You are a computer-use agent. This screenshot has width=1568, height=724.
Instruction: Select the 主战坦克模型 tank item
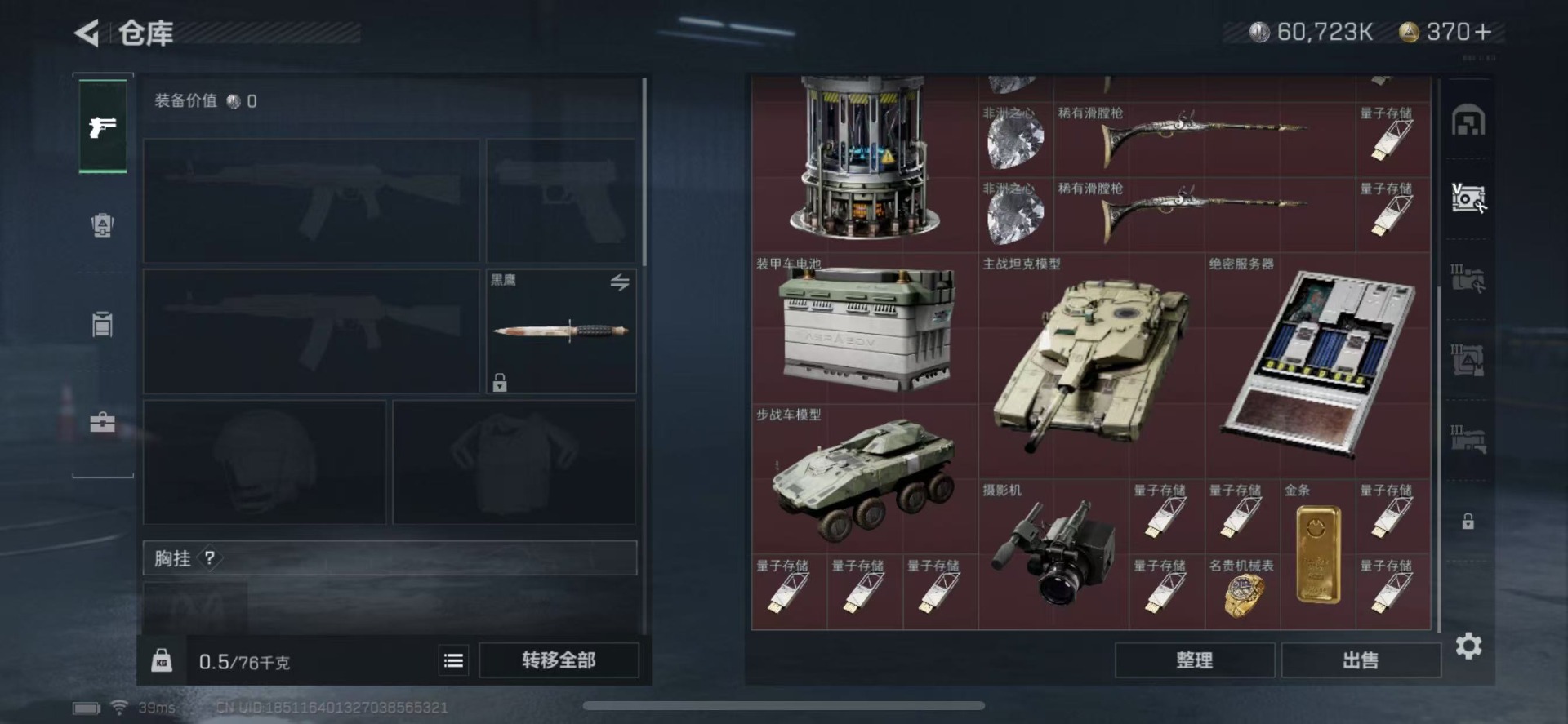[1092, 366]
